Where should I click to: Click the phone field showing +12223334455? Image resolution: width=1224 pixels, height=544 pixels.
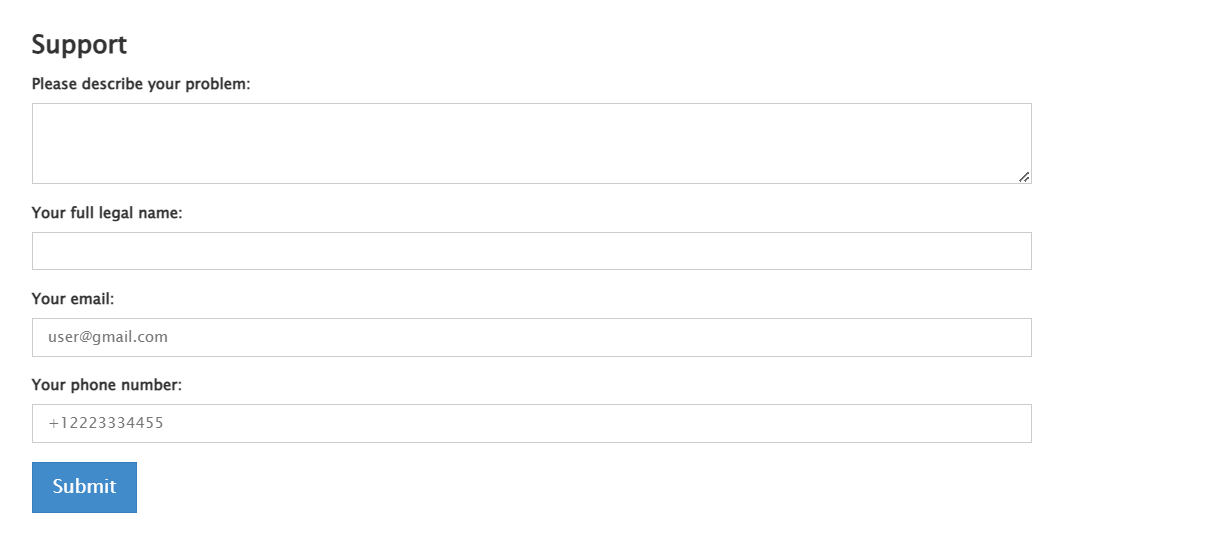click(532, 423)
